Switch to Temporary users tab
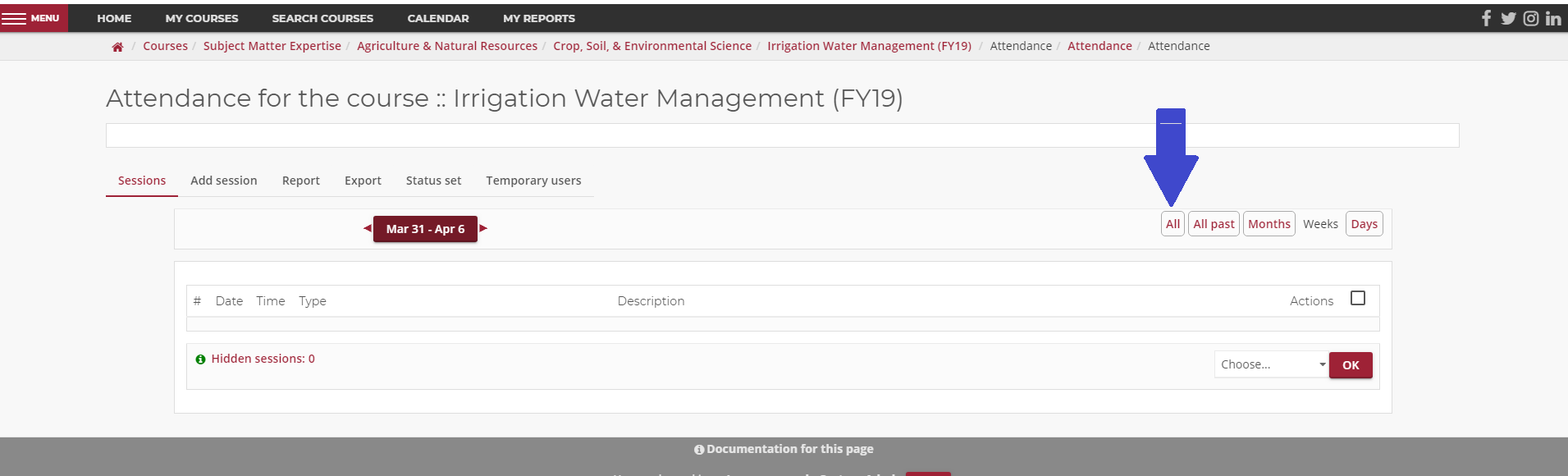The width and height of the screenshot is (1568, 476). [533, 181]
